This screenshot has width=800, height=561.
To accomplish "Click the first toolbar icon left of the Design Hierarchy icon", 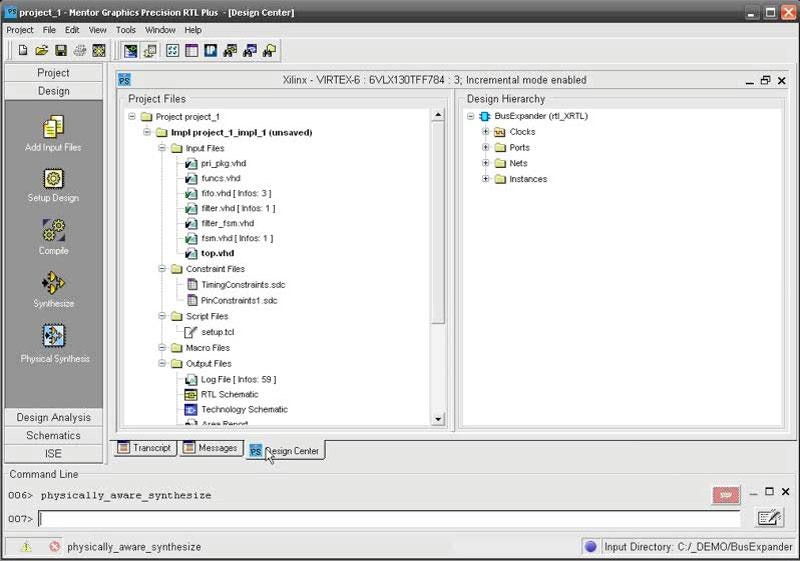I will point(131,50).
